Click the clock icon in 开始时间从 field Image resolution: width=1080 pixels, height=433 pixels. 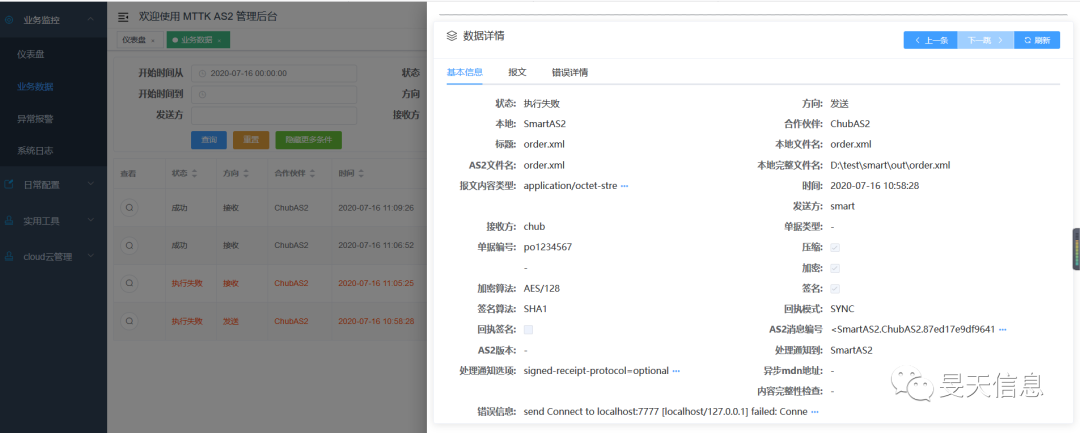coord(202,73)
